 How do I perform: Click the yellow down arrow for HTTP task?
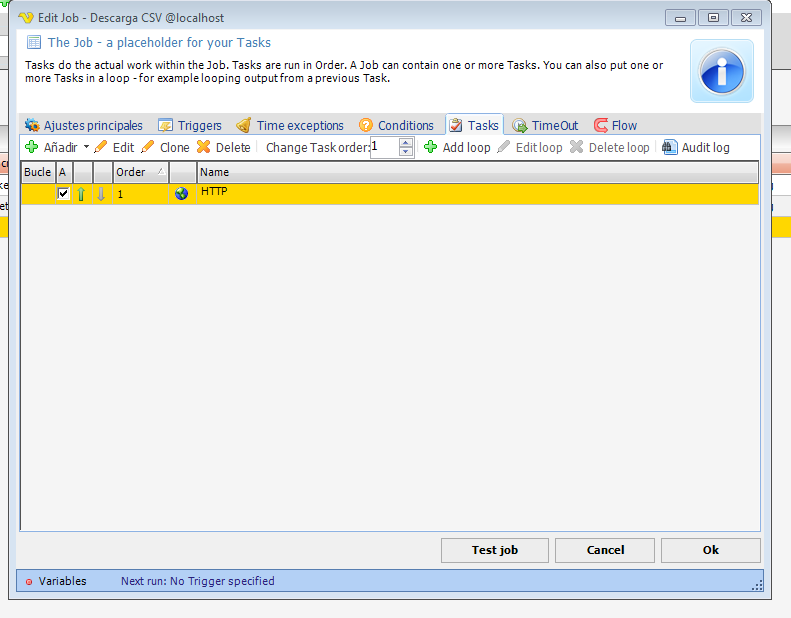coord(101,194)
